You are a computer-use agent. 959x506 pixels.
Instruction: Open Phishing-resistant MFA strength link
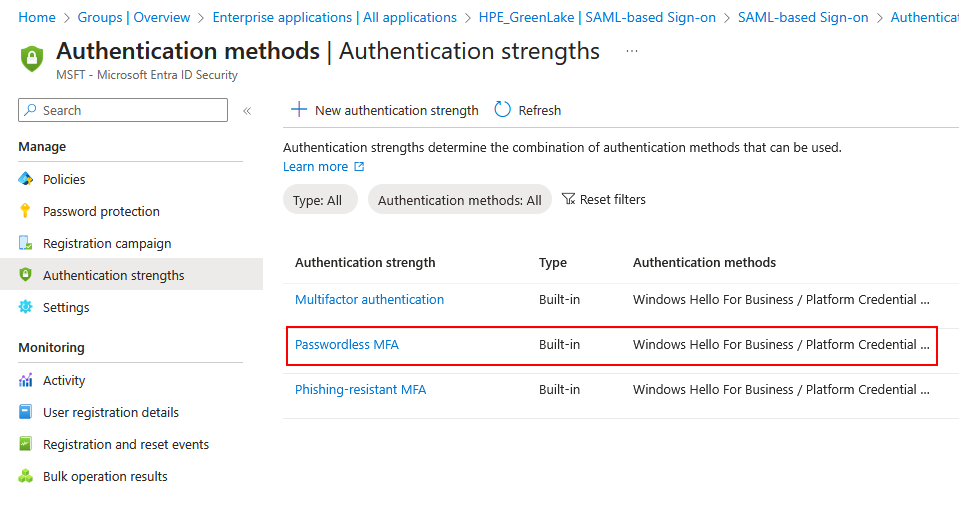[360, 389]
